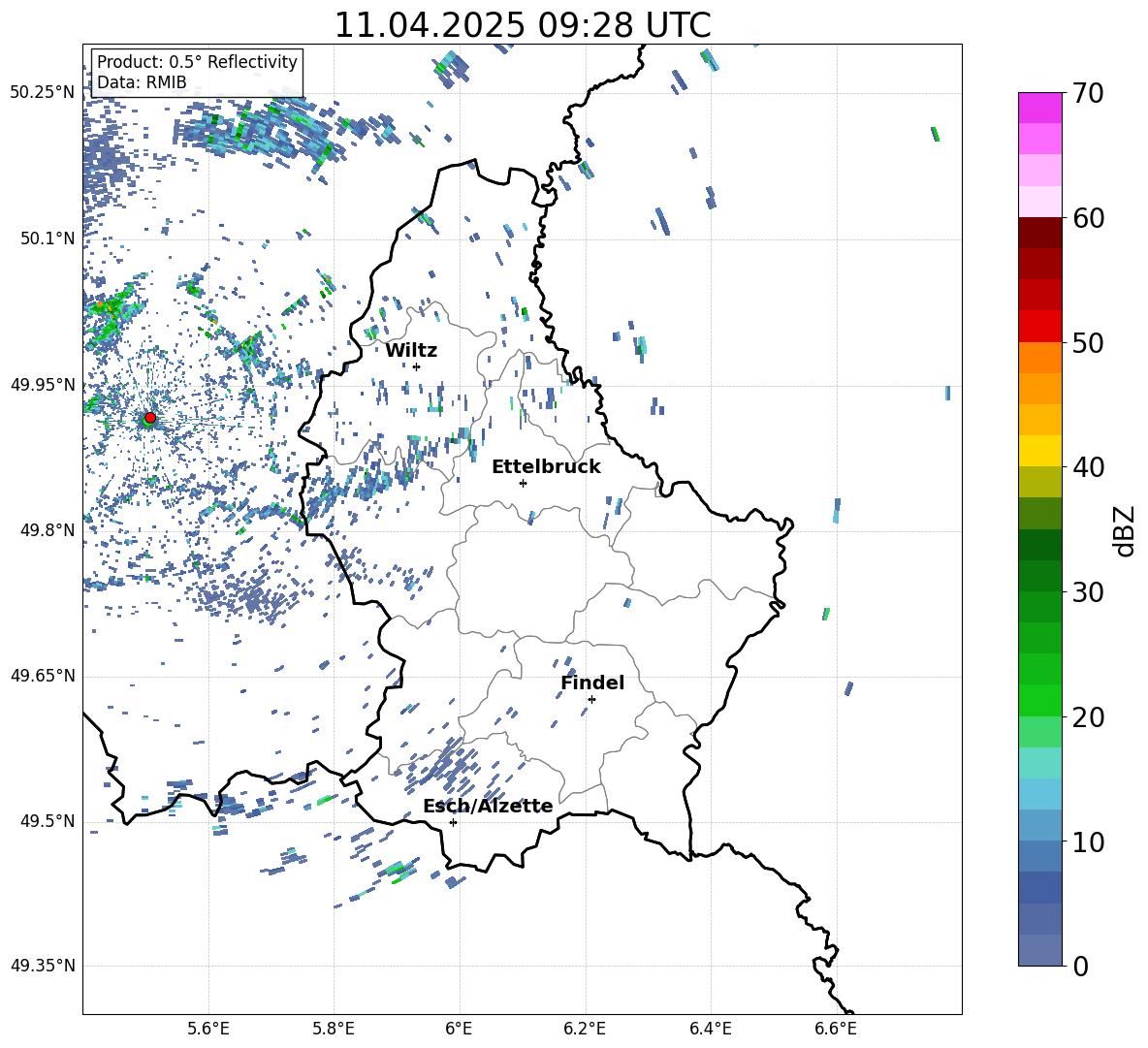
Task: Click the 6.6°E longitude tick label
Action: [x=836, y=1029]
